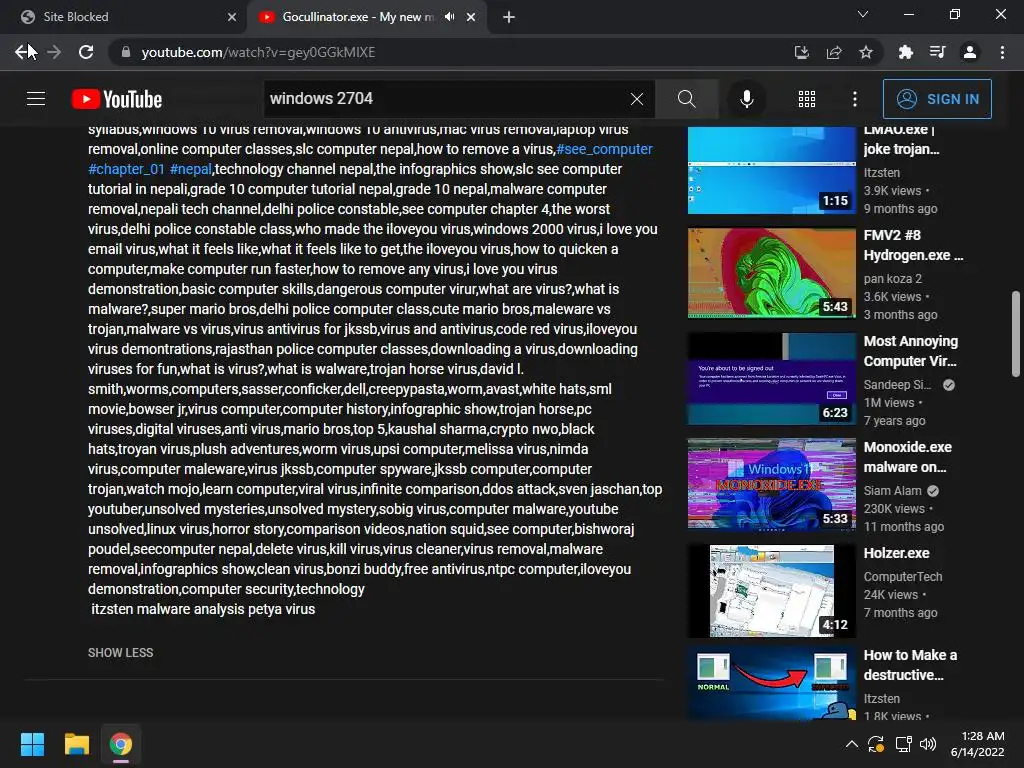
Task: Click the FMV2 #8 Hydrogen.exe title
Action: point(913,245)
